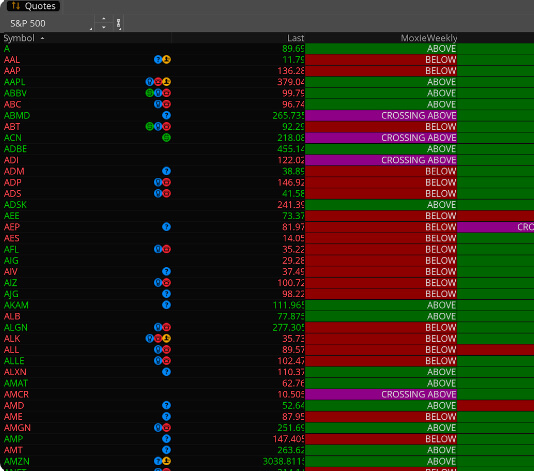
Task: Click the green dividend icon in ACN row
Action: 167,138
